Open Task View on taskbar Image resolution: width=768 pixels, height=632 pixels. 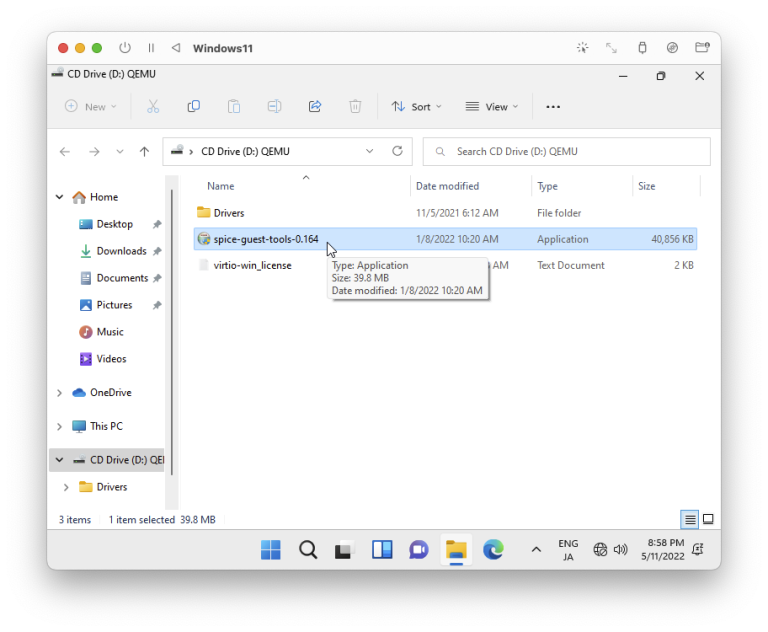345,550
